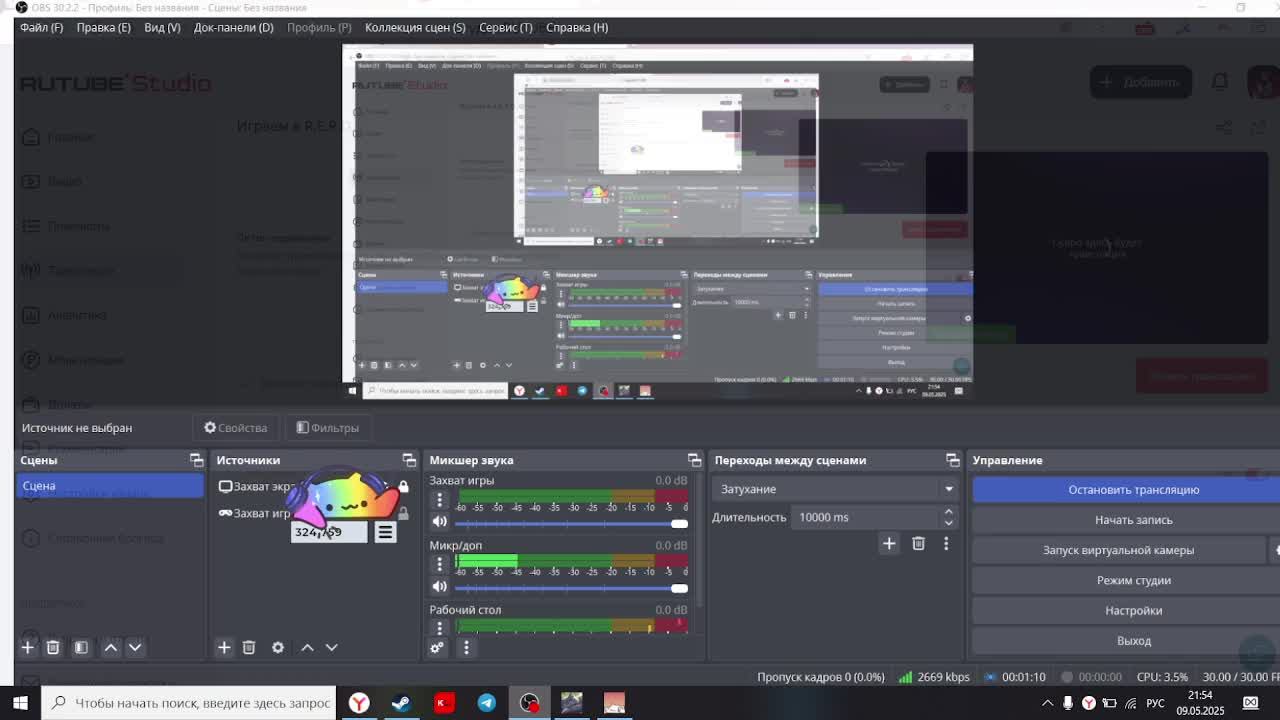Move source down arrow

coord(332,647)
